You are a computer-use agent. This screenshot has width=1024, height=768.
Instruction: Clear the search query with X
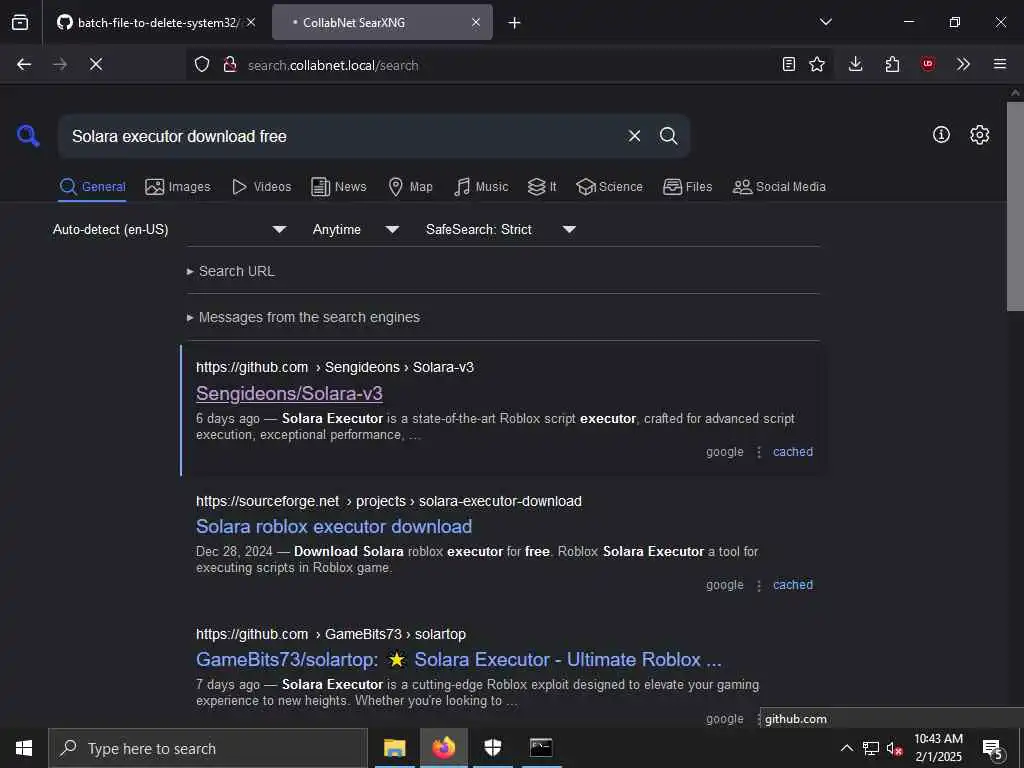pos(634,136)
